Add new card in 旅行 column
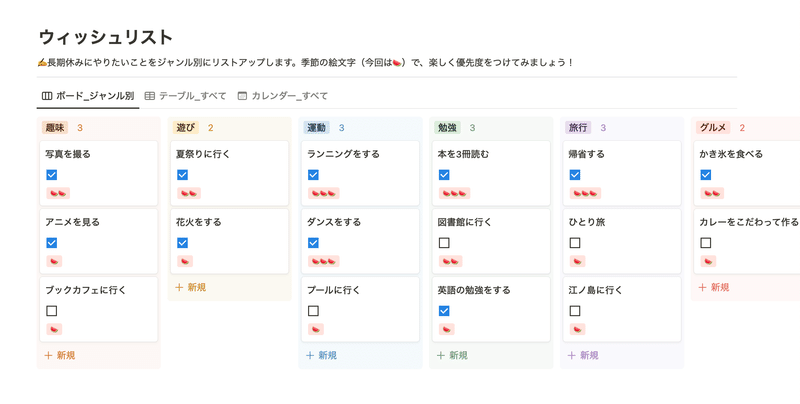The image size is (800, 404). pos(583,356)
